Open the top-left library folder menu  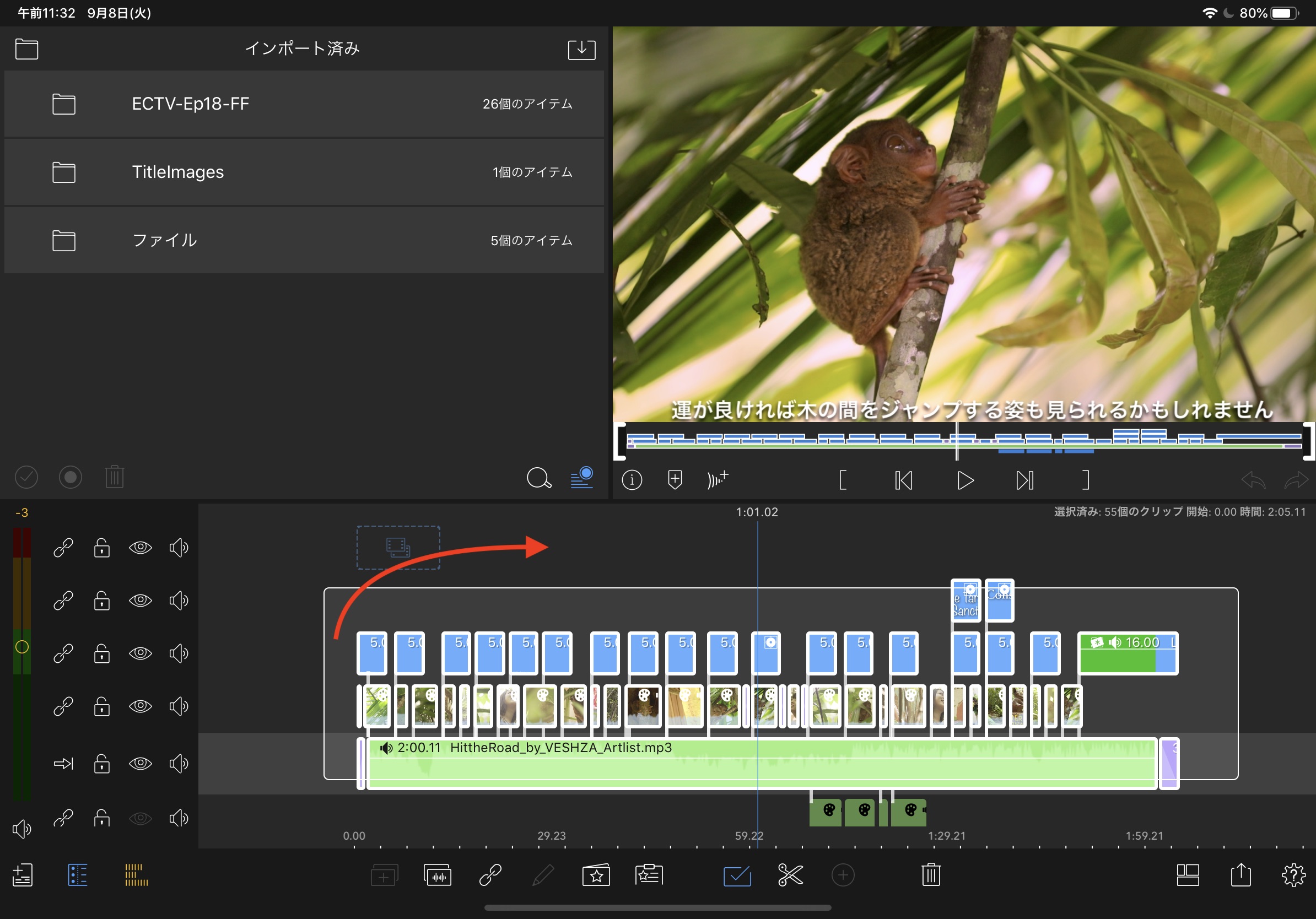coord(26,49)
